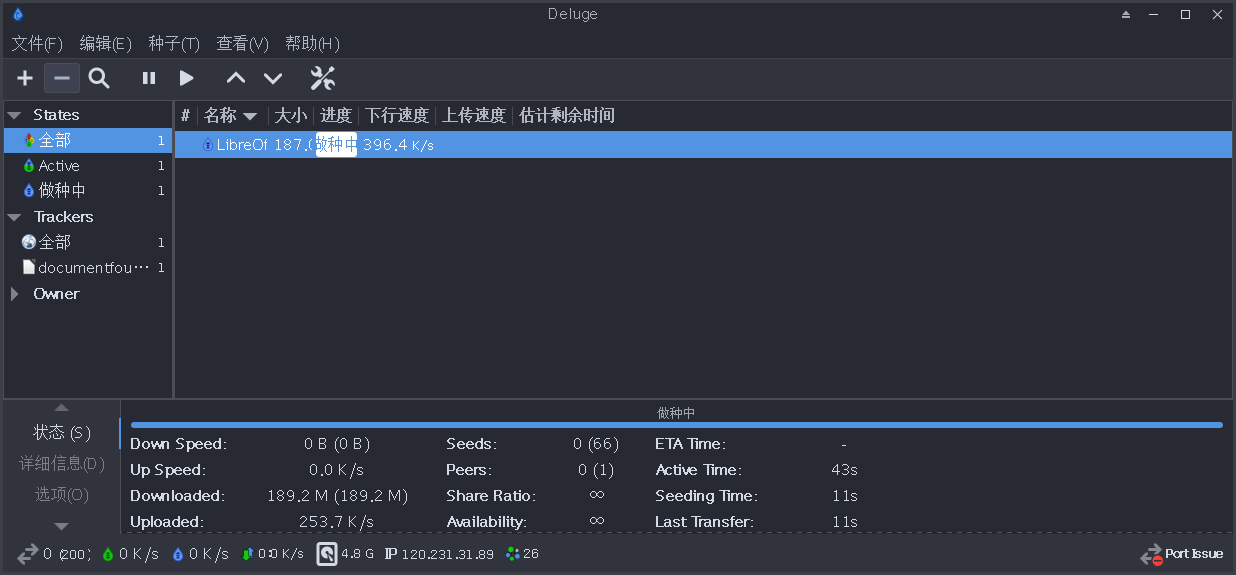Viewport: 1236px width, 575px height.
Task: Resume the torrent with play button
Action: coord(186,78)
